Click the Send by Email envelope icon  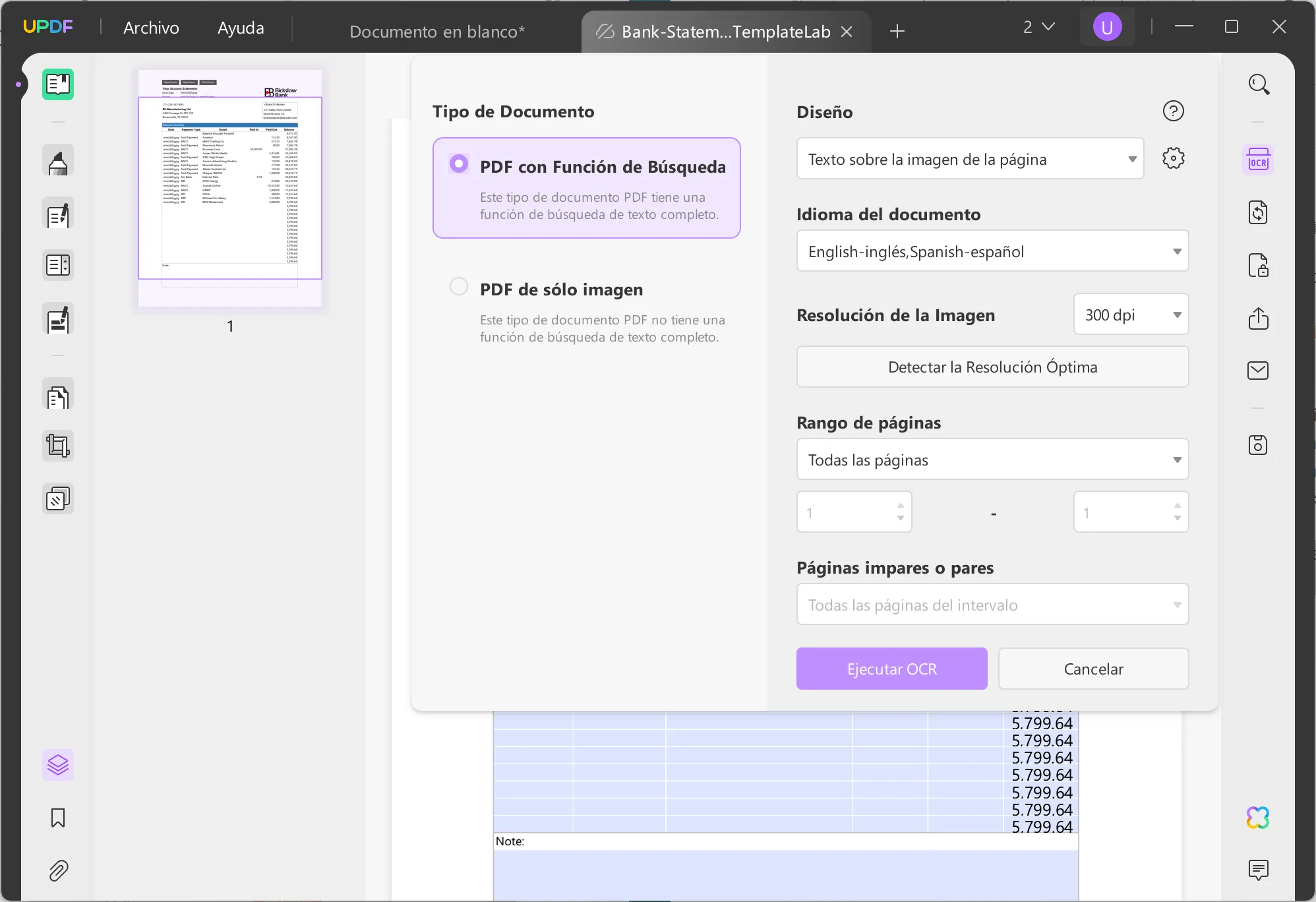click(x=1258, y=371)
